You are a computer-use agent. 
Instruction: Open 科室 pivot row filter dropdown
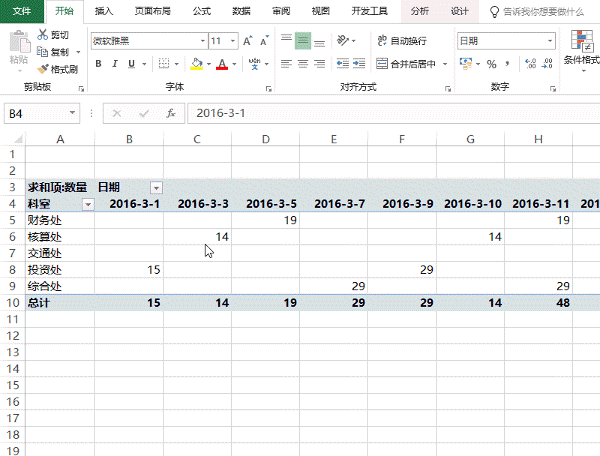coord(88,205)
